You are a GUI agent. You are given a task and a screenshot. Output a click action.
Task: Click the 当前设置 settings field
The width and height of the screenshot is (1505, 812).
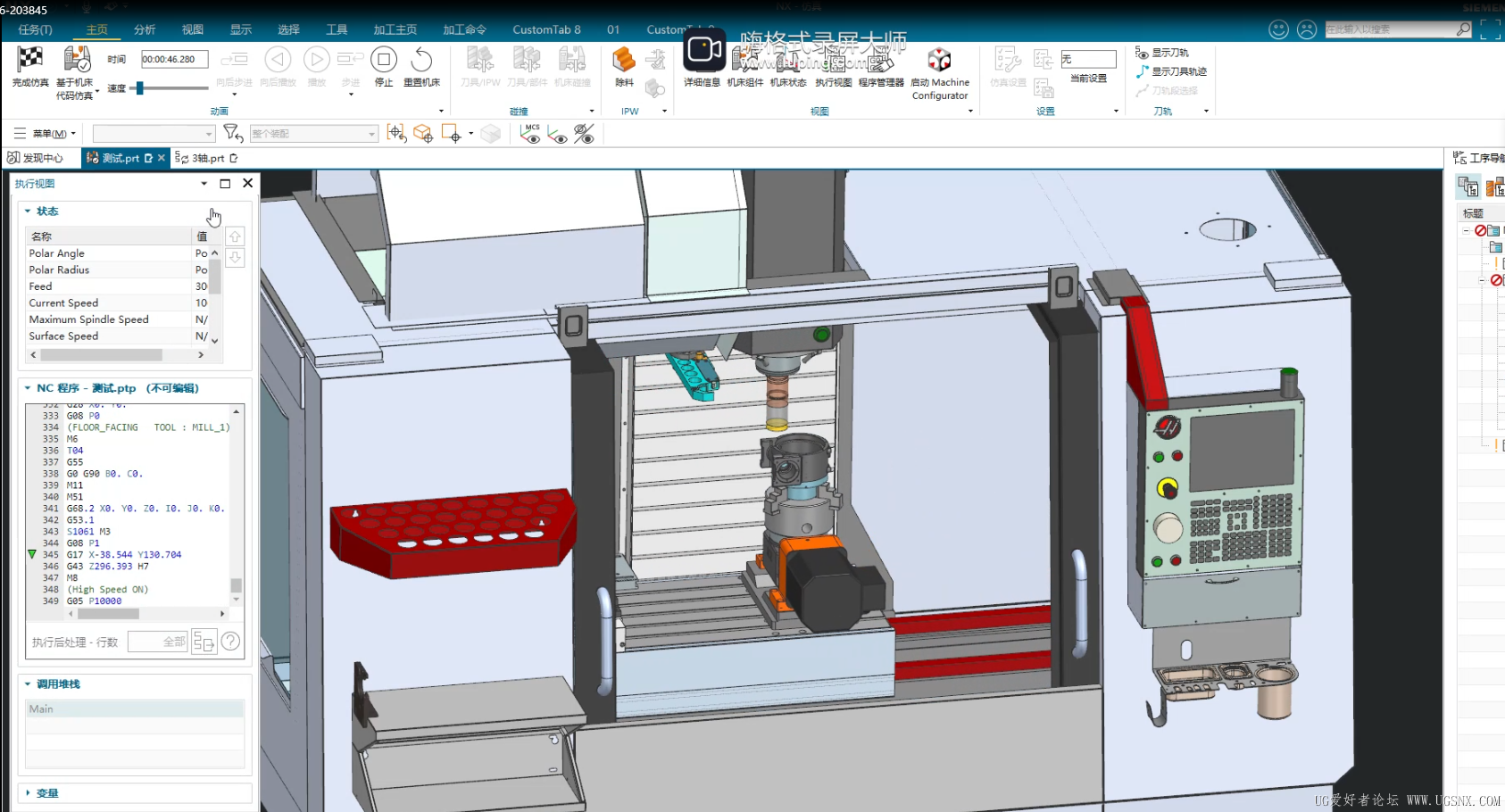[1088, 59]
